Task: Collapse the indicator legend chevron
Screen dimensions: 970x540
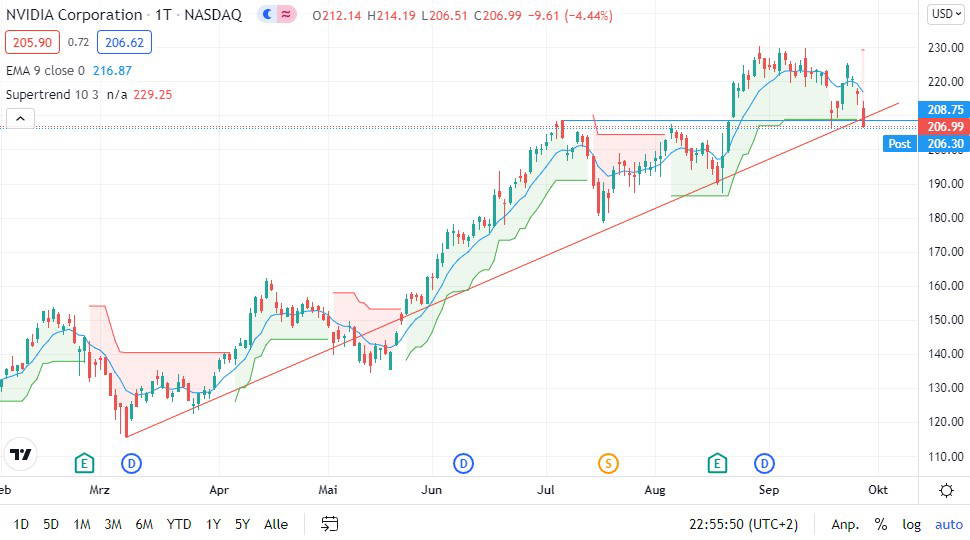Action: pyautogui.click(x=20, y=118)
